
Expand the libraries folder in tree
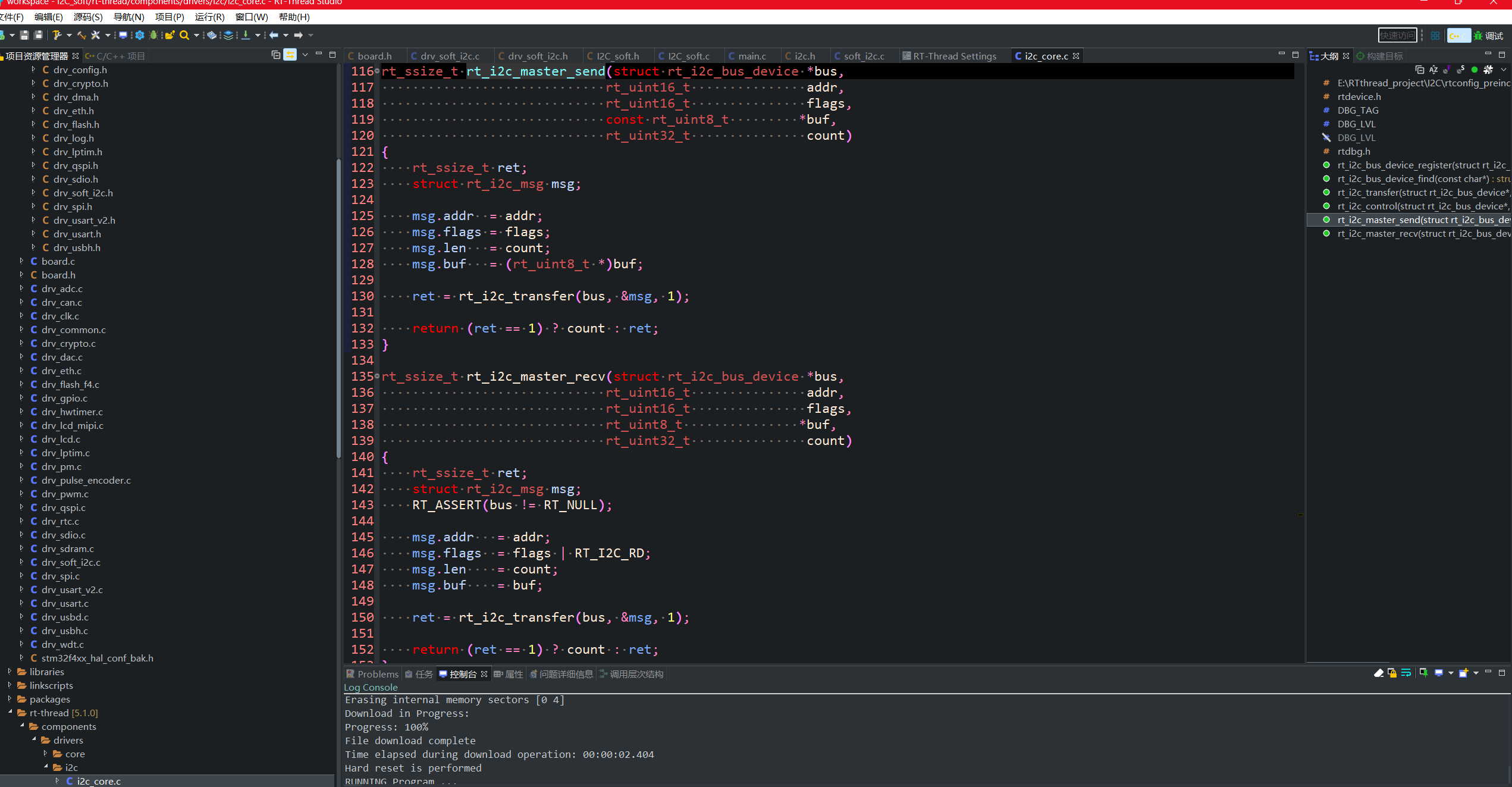[x=10, y=672]
